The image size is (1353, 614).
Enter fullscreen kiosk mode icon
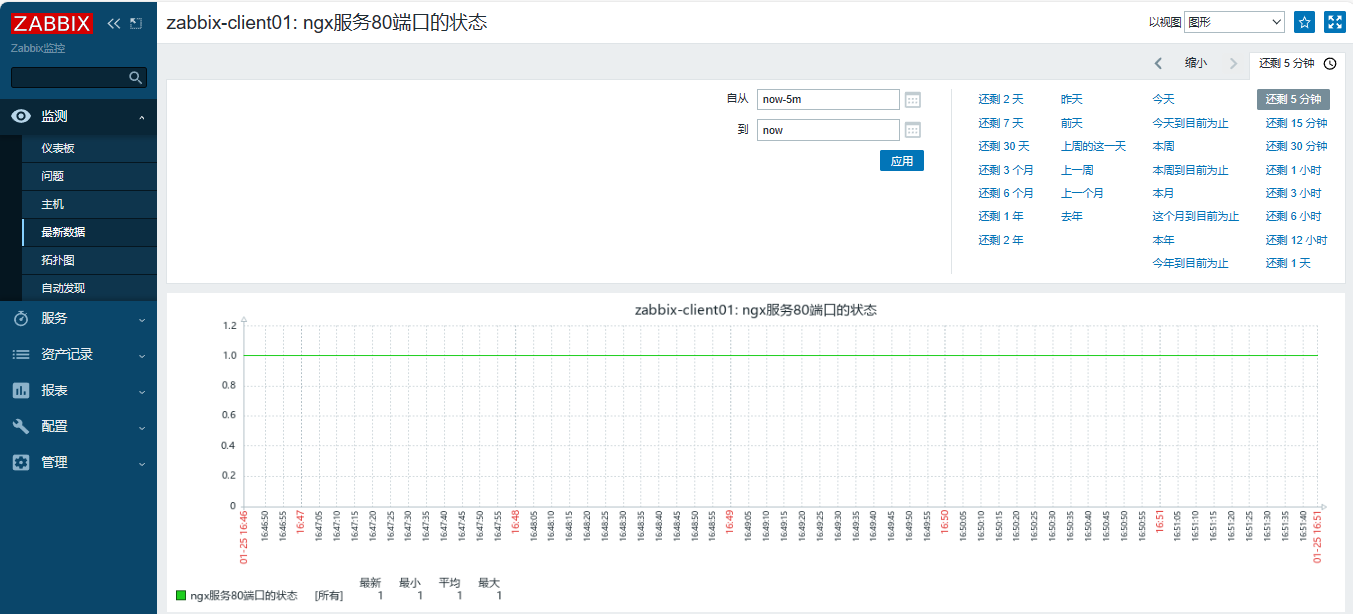coord(1334,22)
